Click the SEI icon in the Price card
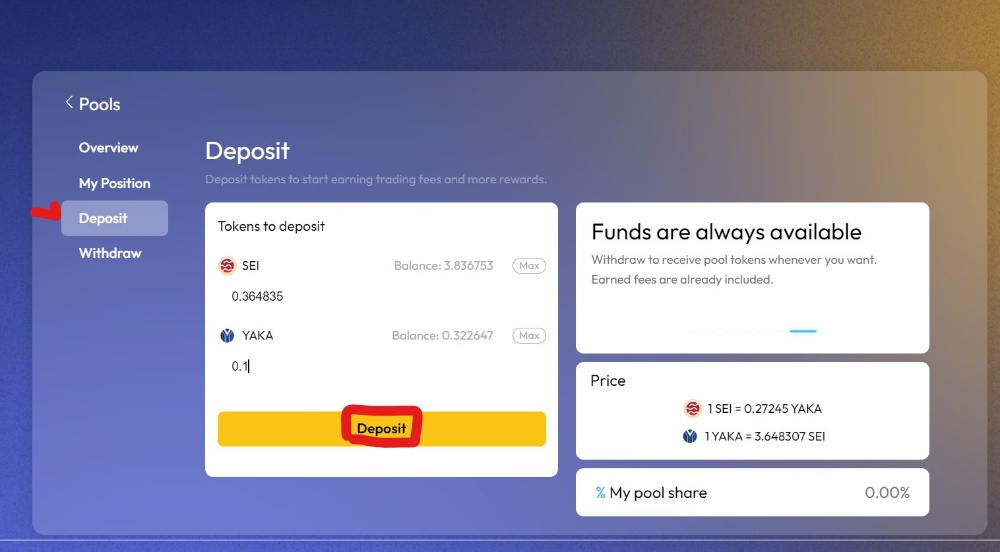Screen dimensions: 1000x552 pyautogui.click(x=692, y=408)
